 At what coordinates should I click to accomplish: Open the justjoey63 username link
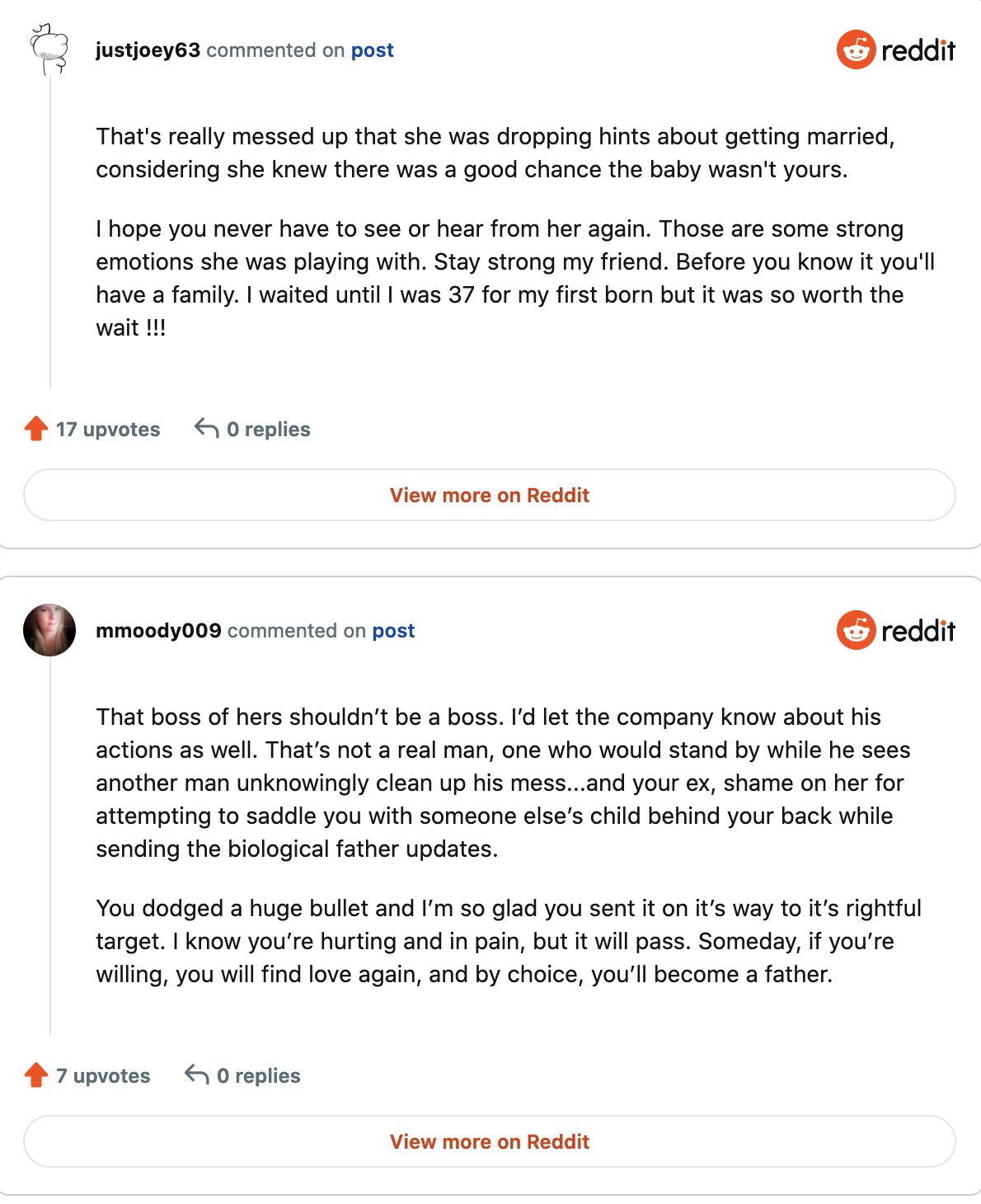tap(148, 50)
